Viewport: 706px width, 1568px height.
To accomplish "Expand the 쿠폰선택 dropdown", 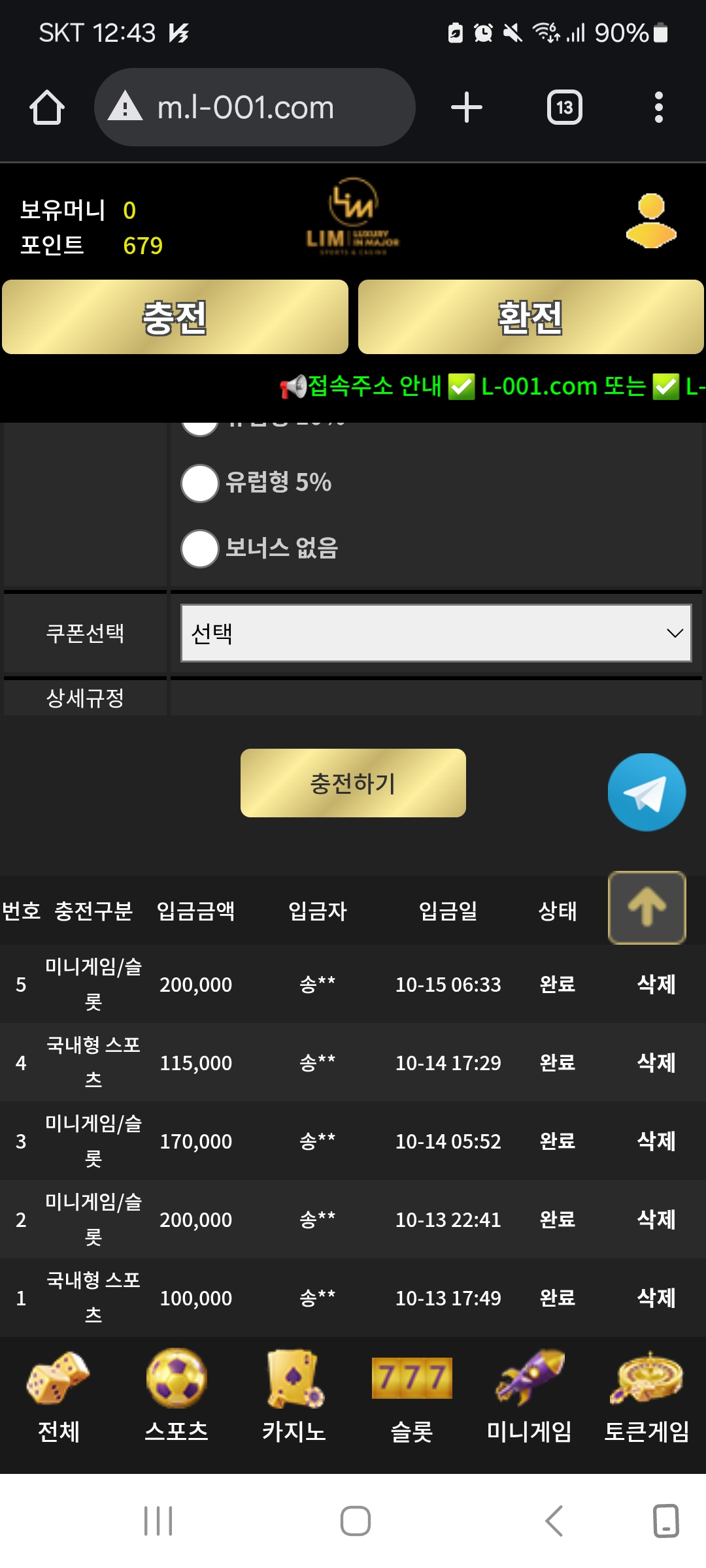I will click(436, 633).
